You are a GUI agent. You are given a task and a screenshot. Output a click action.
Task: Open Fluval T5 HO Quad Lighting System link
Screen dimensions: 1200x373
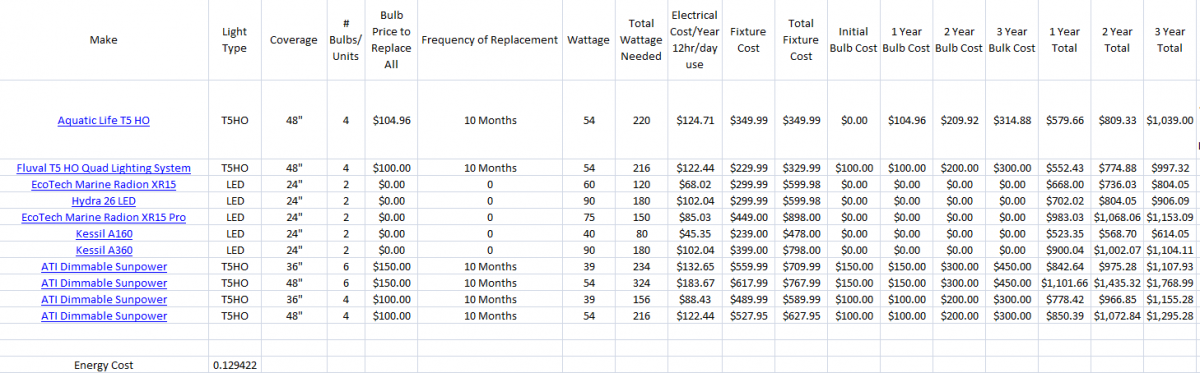[x=104, y=168]
